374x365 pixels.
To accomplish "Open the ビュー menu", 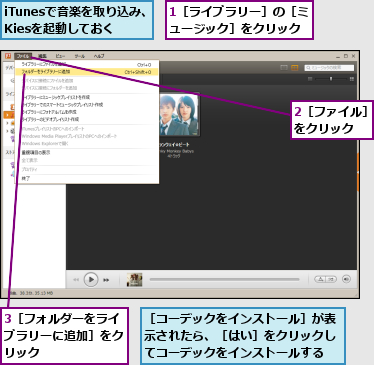I will click(60, 56).
